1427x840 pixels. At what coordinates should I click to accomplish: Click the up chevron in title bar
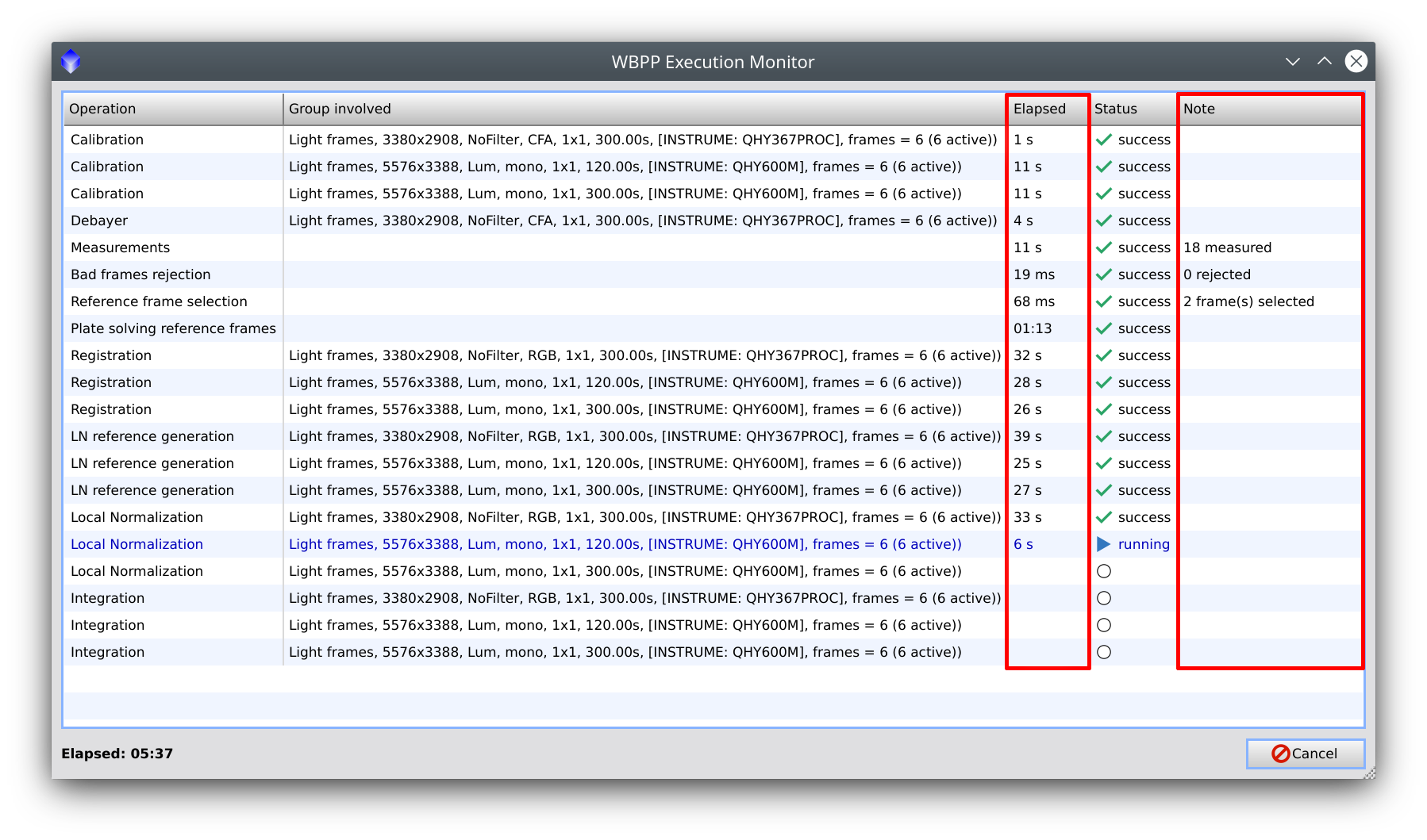click(1325, 61)
